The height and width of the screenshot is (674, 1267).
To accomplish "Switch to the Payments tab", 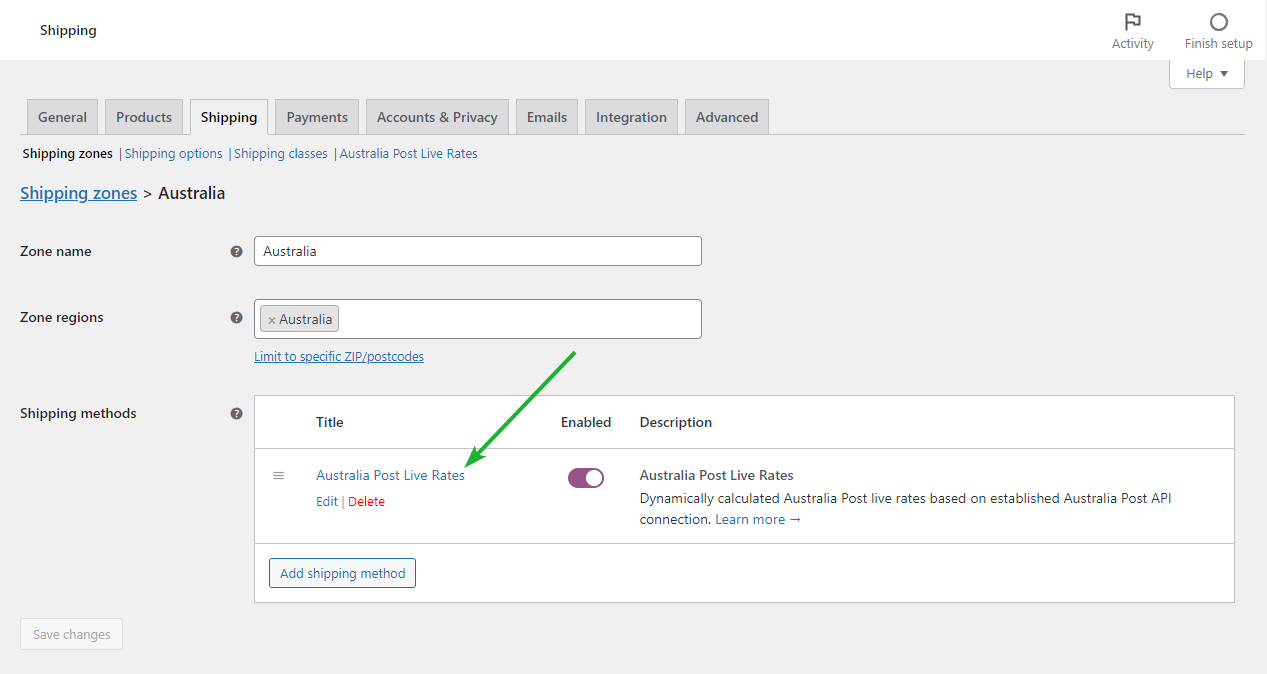I will [316, 116].
